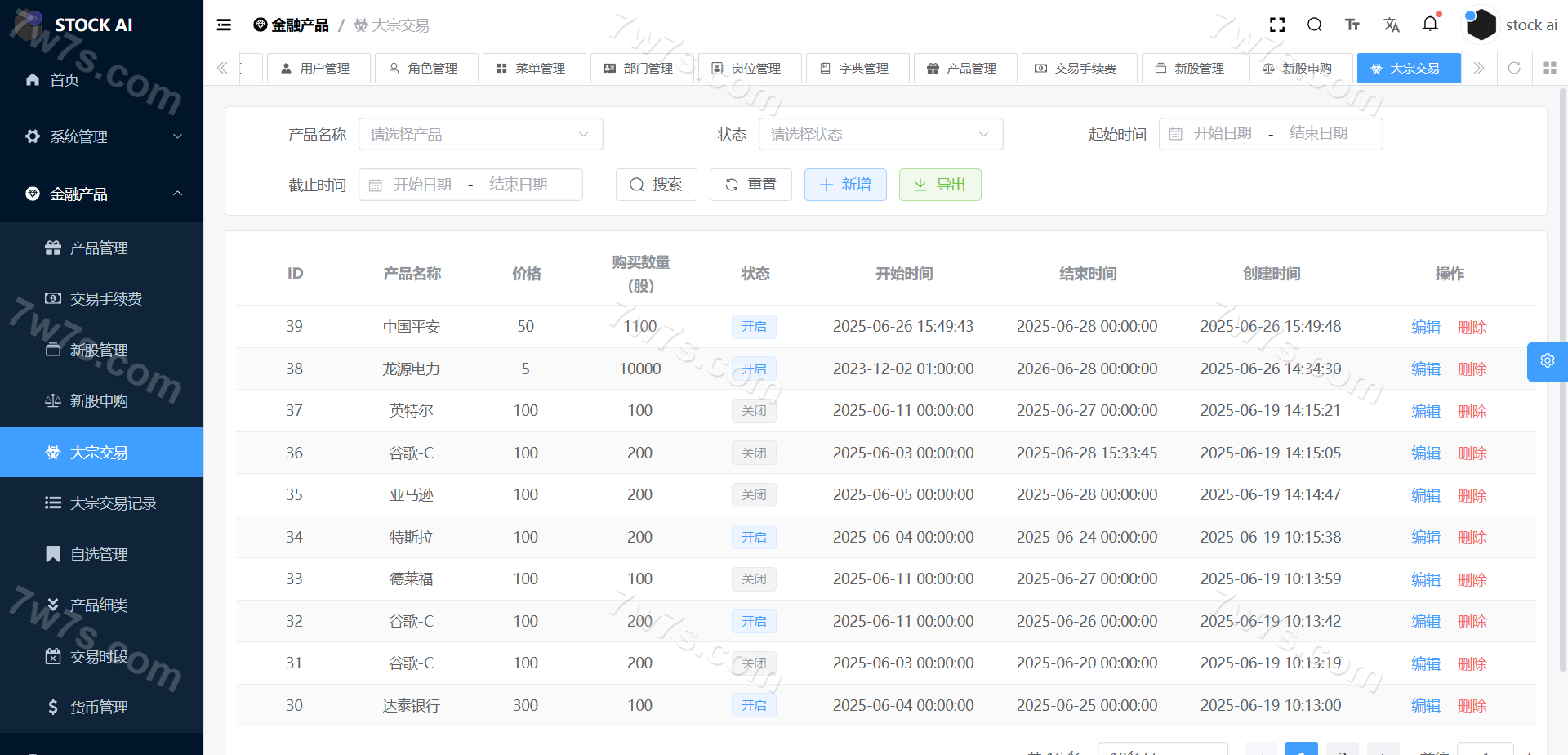Expand the 产品名称 product dropdown
1568x755 pixels.
(480, 135)
